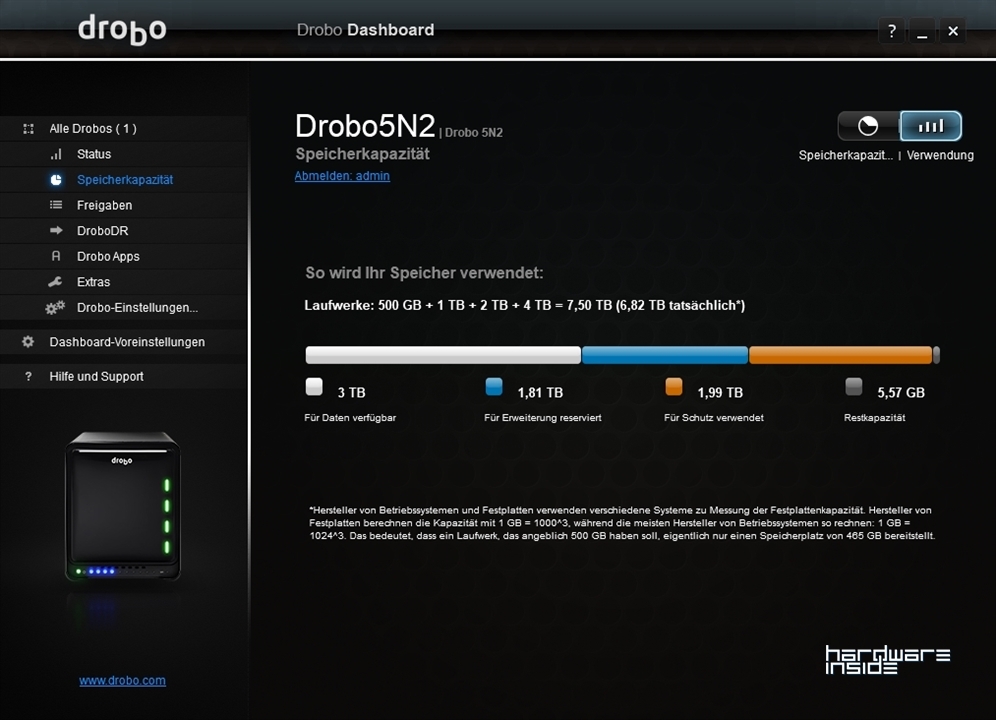Viewport: 996px width, 720px height.
Task: Open the www.drobo.com link
Action: (123, 681)
